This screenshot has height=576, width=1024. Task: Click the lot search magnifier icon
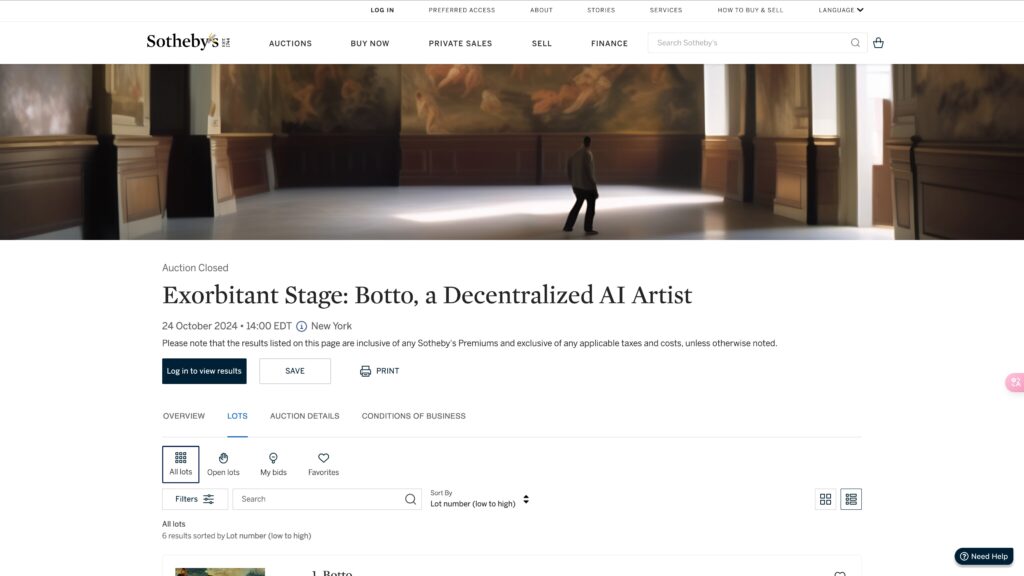(410, 499)
